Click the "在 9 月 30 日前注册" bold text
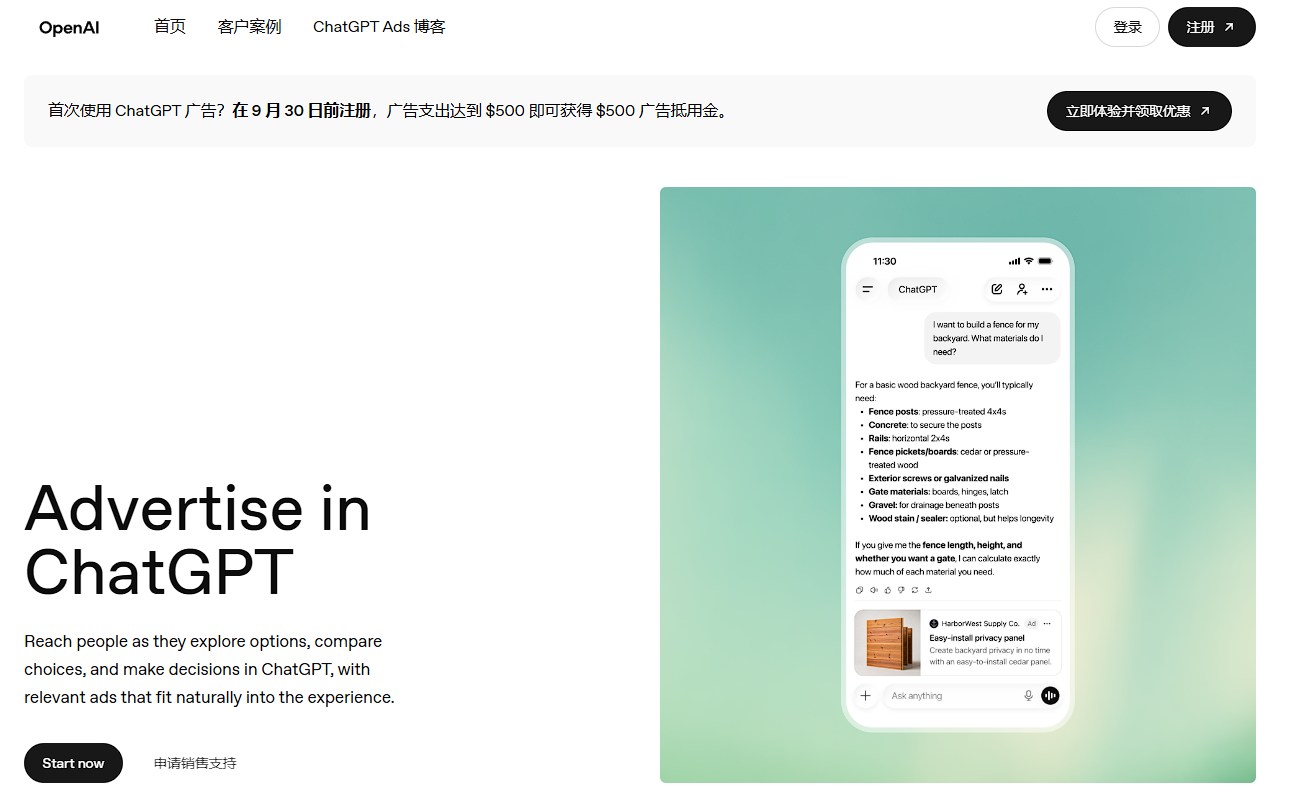The image size is (1289, 806). click(x=302, y=111)
